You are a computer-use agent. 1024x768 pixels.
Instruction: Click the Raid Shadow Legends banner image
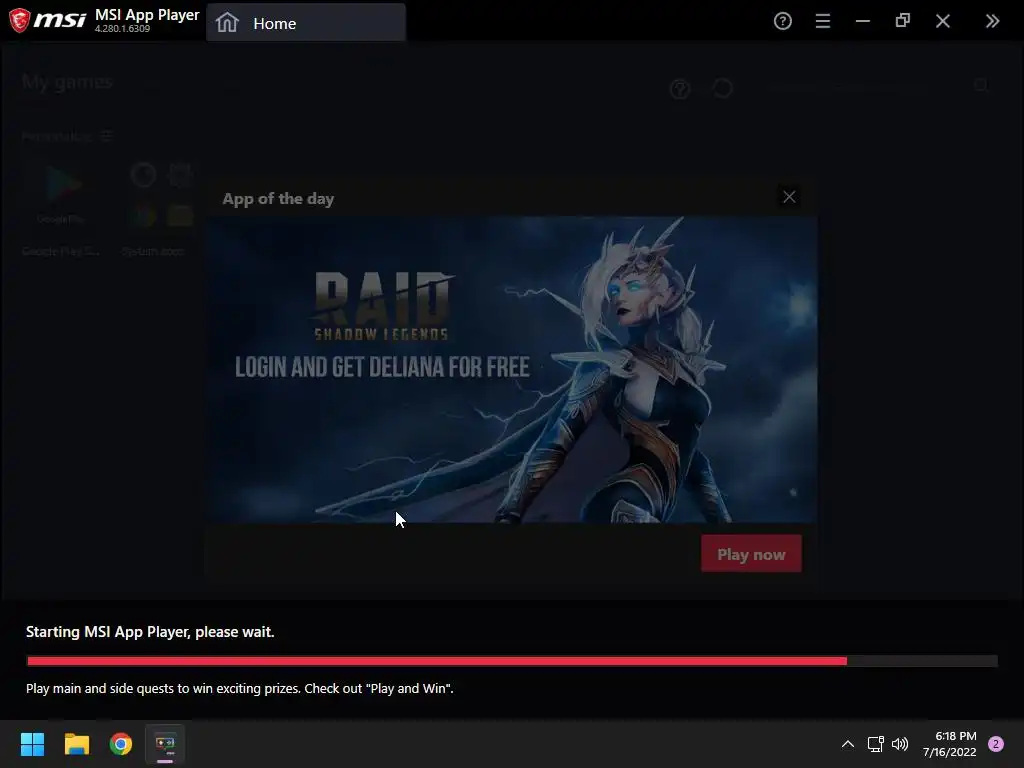coord(511,370)
